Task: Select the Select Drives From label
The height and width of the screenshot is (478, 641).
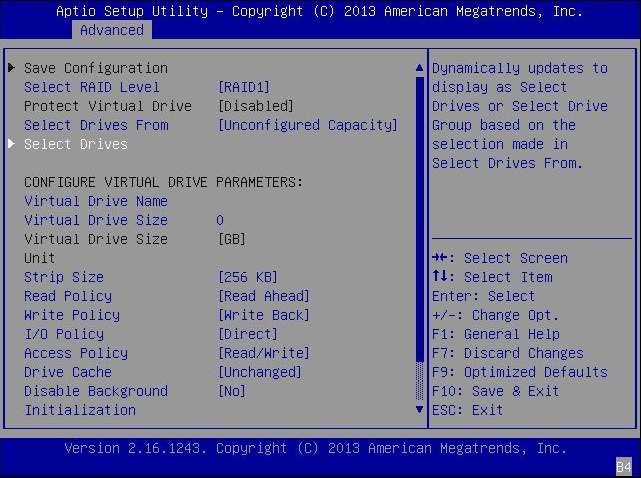Action: coord(96,125)
